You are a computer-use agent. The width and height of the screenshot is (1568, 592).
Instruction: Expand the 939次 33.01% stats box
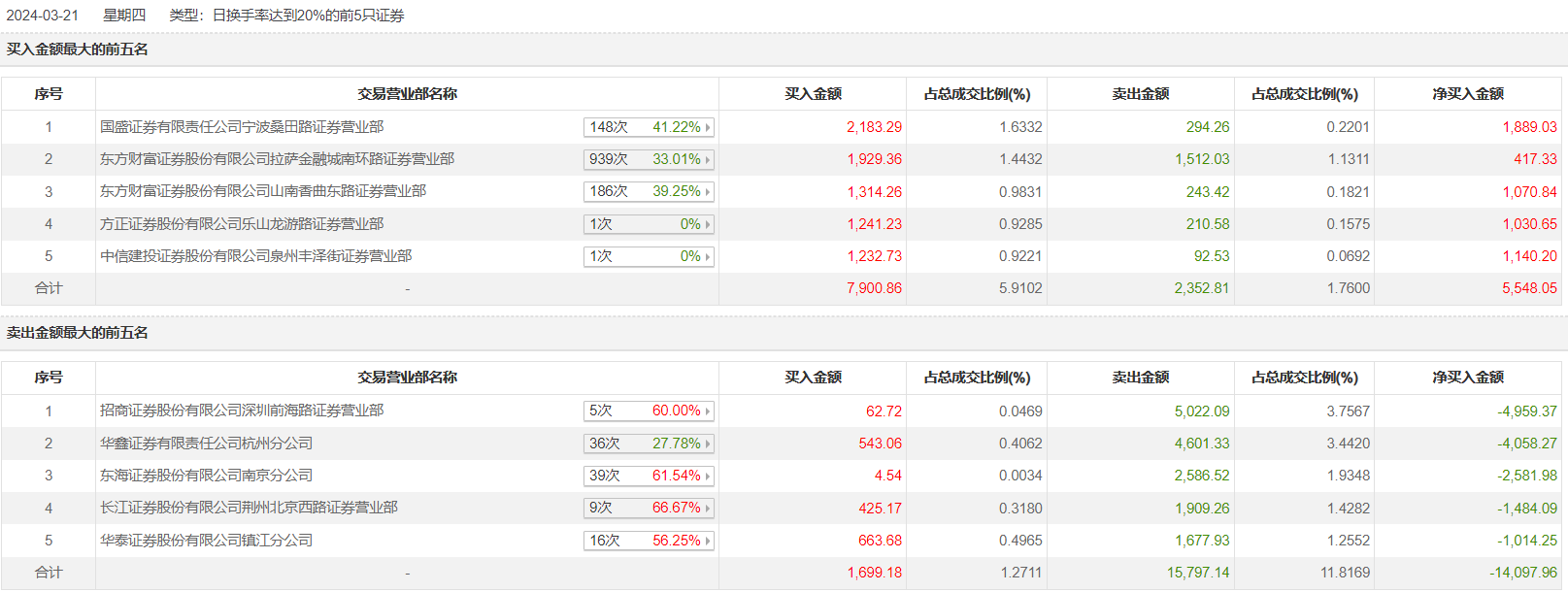(649, 159)
